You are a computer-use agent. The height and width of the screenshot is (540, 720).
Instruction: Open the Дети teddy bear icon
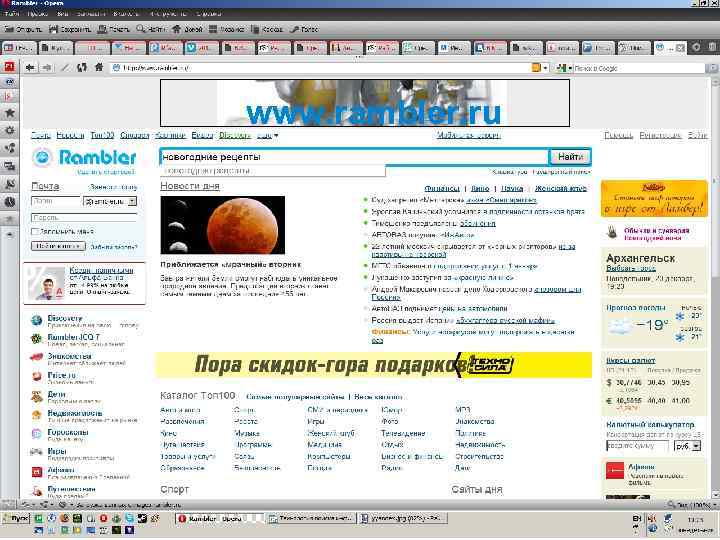tap(36, 396)
